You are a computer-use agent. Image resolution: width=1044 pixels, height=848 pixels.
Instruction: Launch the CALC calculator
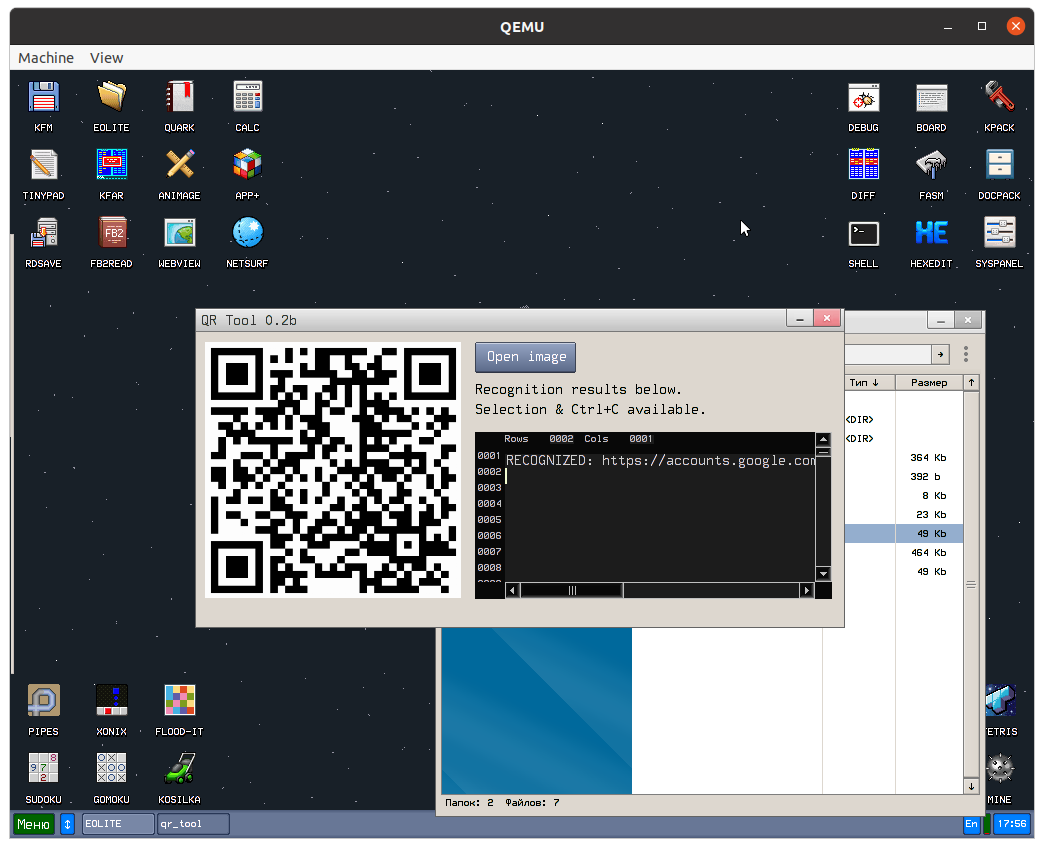pyautogui.click(x=246, y=102)
